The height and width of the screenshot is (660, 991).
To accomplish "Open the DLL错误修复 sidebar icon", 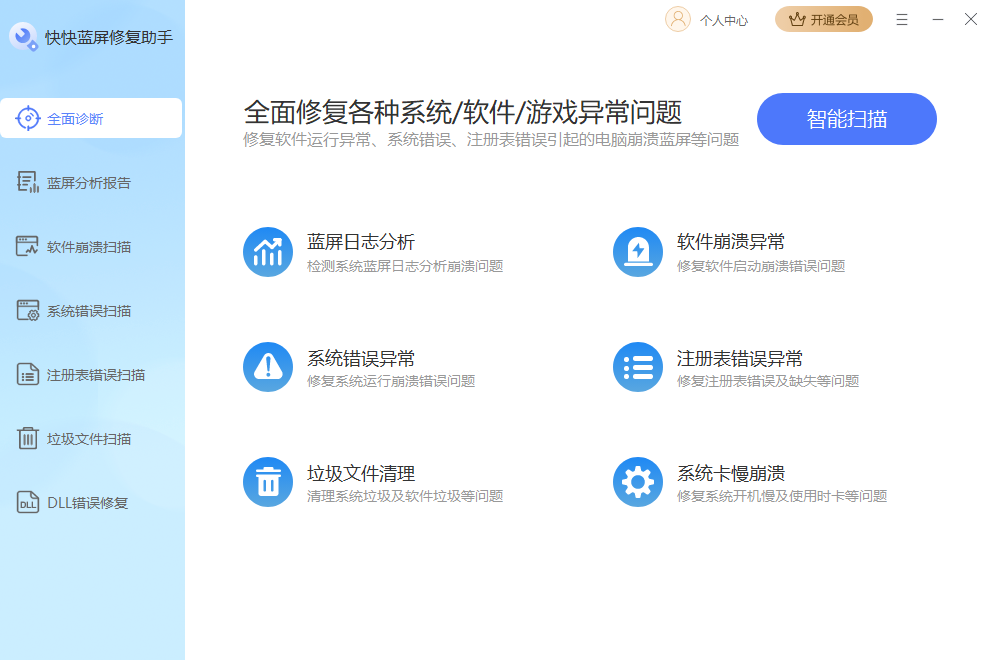I will pos(27,502).
